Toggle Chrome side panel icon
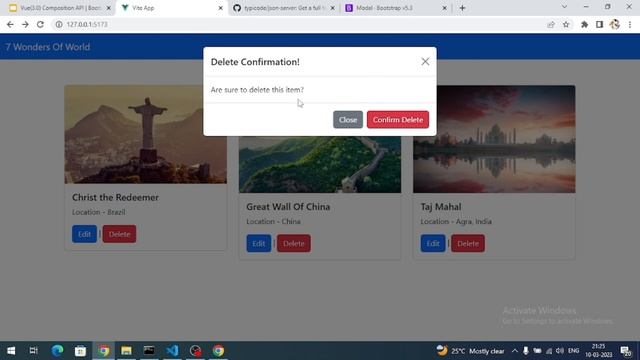 pyautogui.click(x=599, y=24)
